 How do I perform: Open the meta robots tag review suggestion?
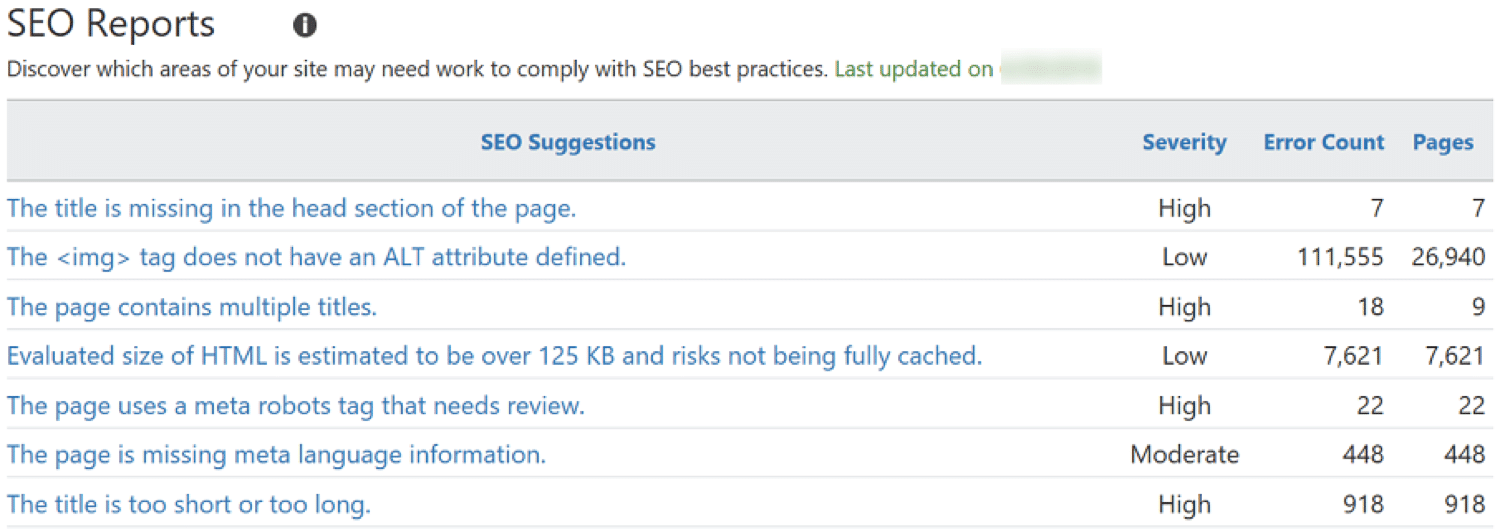coord(295,406)
